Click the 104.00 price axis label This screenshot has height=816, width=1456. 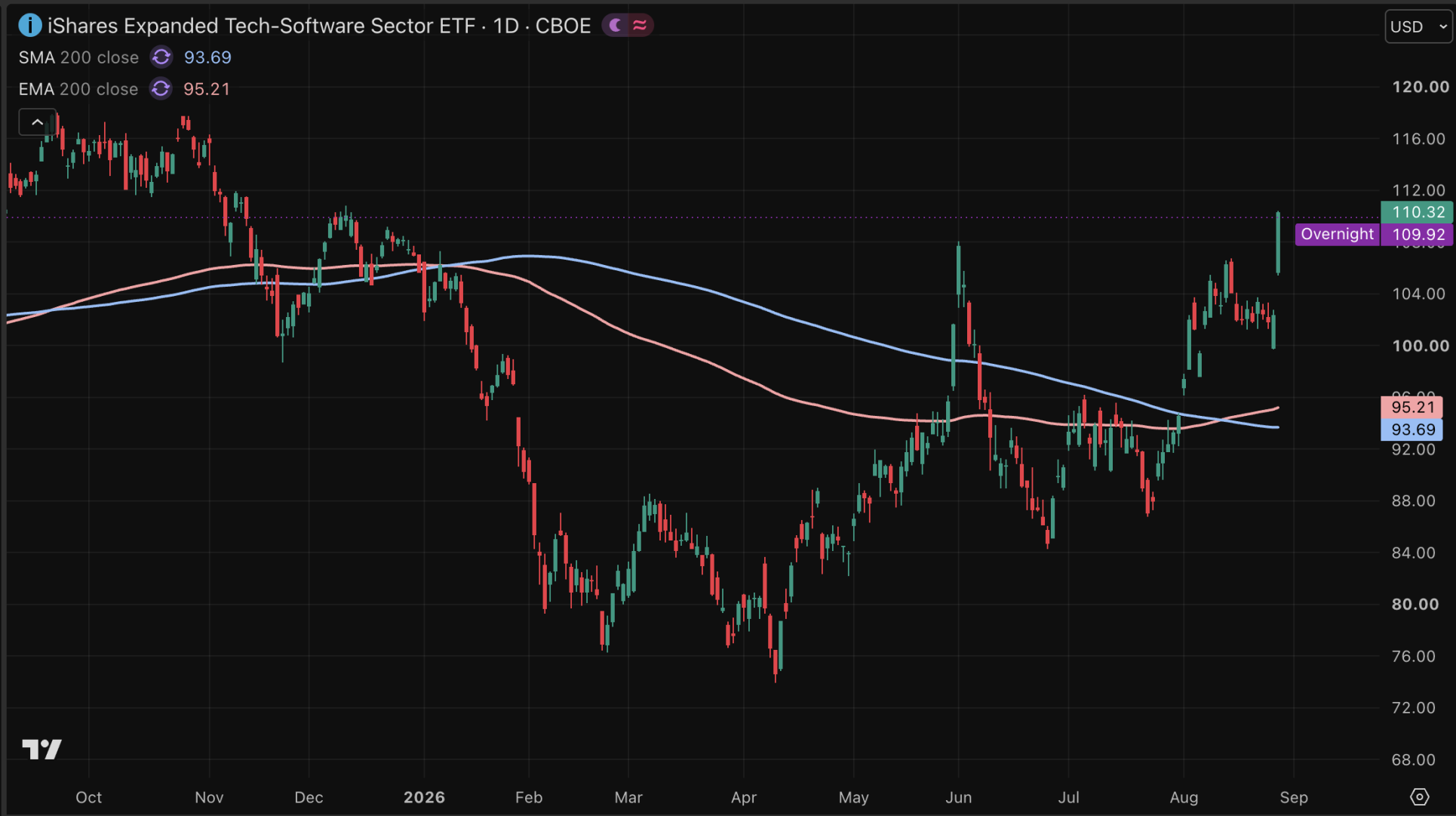pos(1418,294)
